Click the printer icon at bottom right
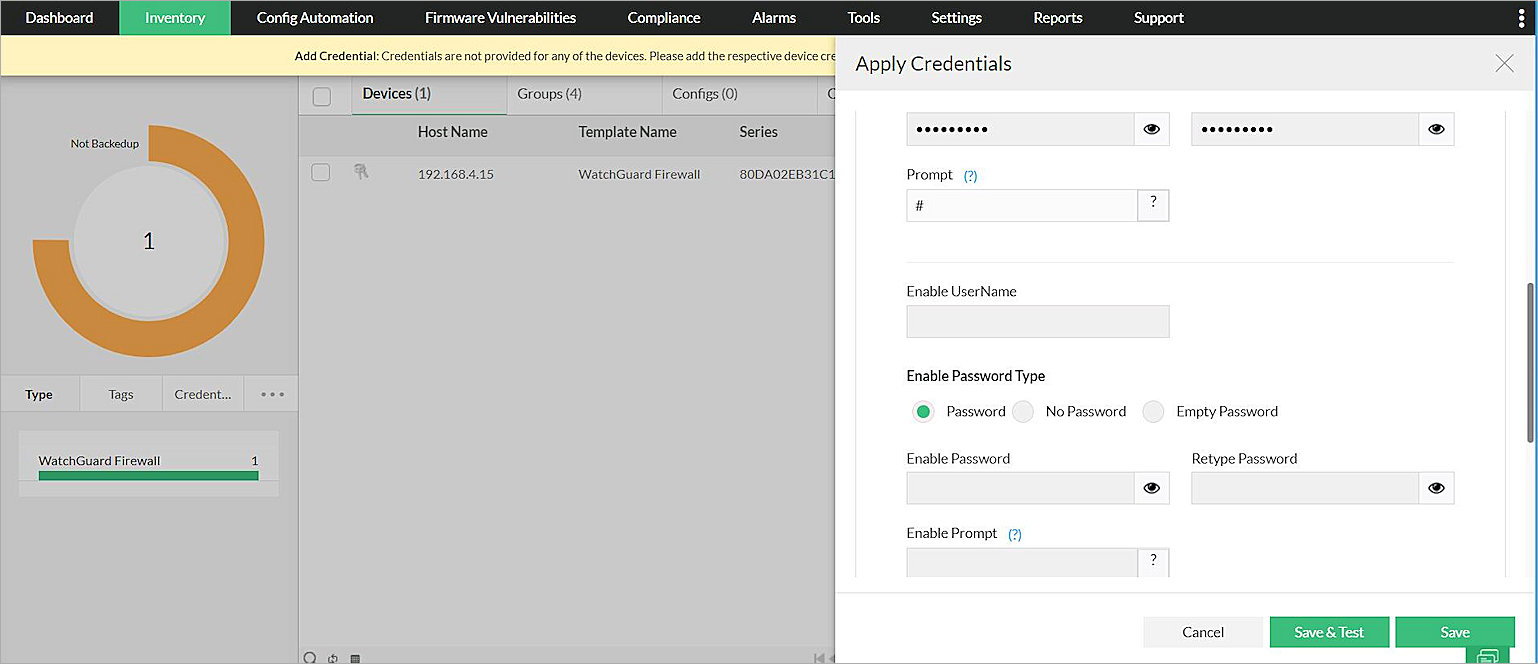The image size is (1538, 664). point(1489,656)
